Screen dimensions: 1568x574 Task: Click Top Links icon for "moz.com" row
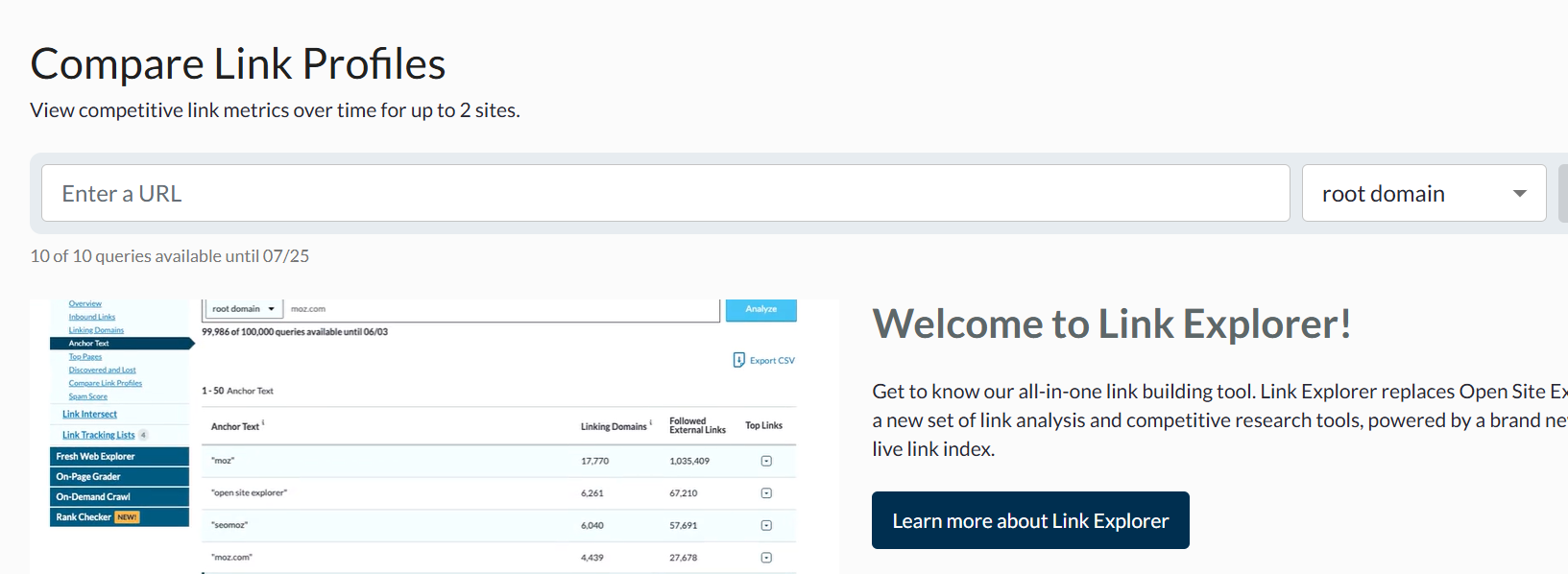tap(766, 558)
